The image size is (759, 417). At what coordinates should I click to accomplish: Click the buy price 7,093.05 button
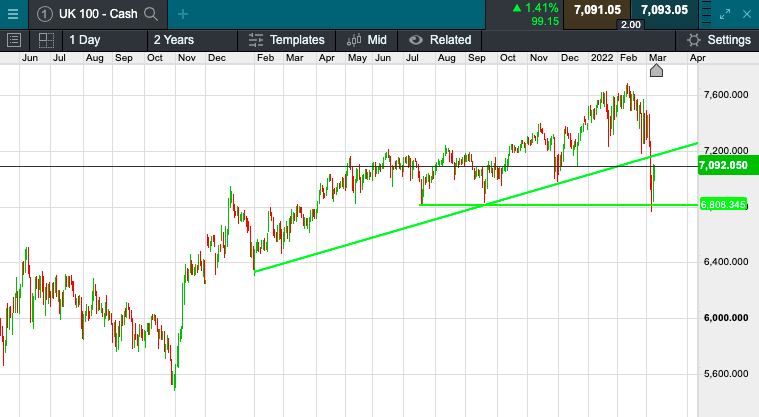(664, 10)
